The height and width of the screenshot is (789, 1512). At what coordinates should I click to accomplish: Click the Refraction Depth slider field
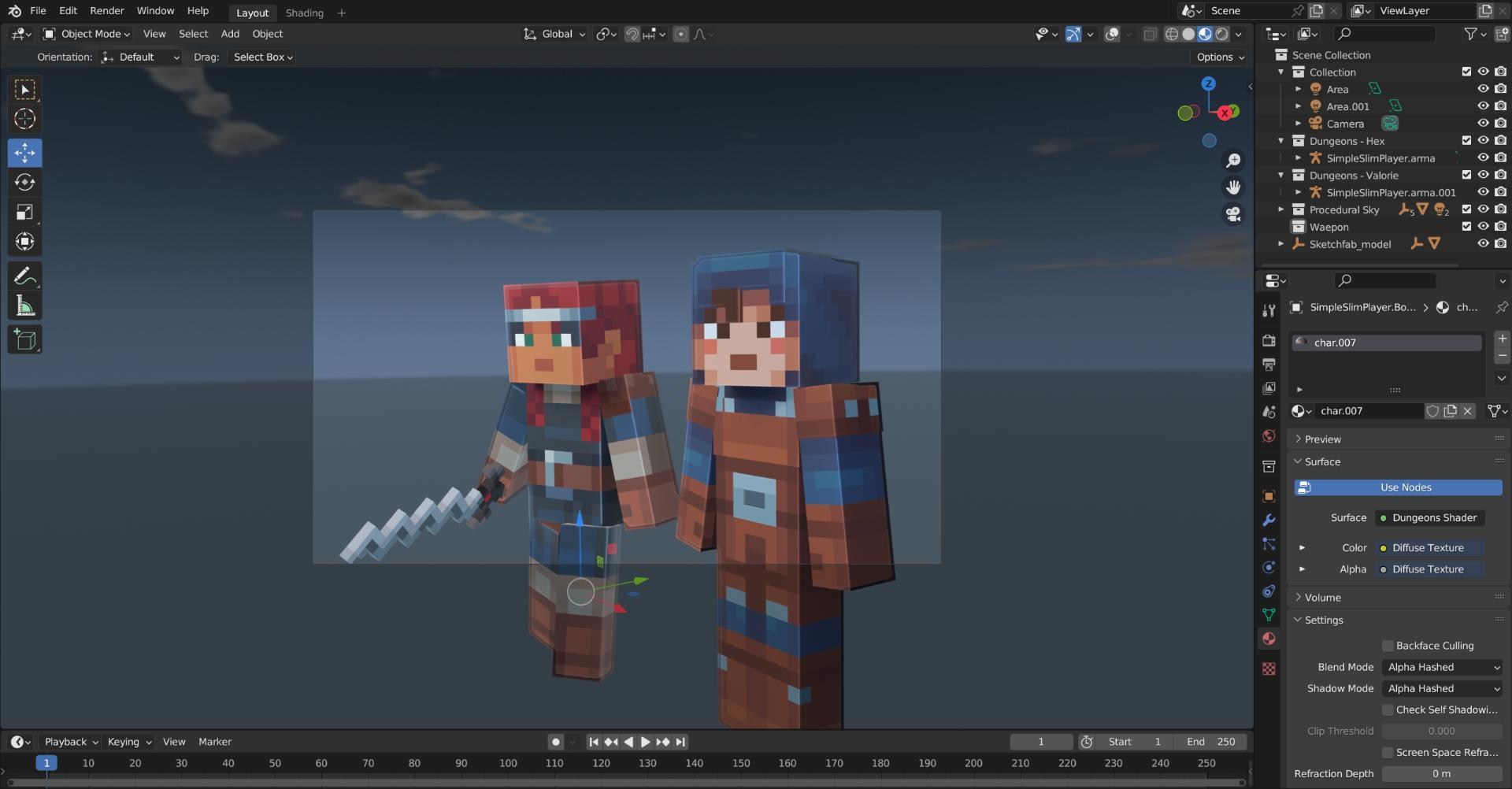(1441, 773)
